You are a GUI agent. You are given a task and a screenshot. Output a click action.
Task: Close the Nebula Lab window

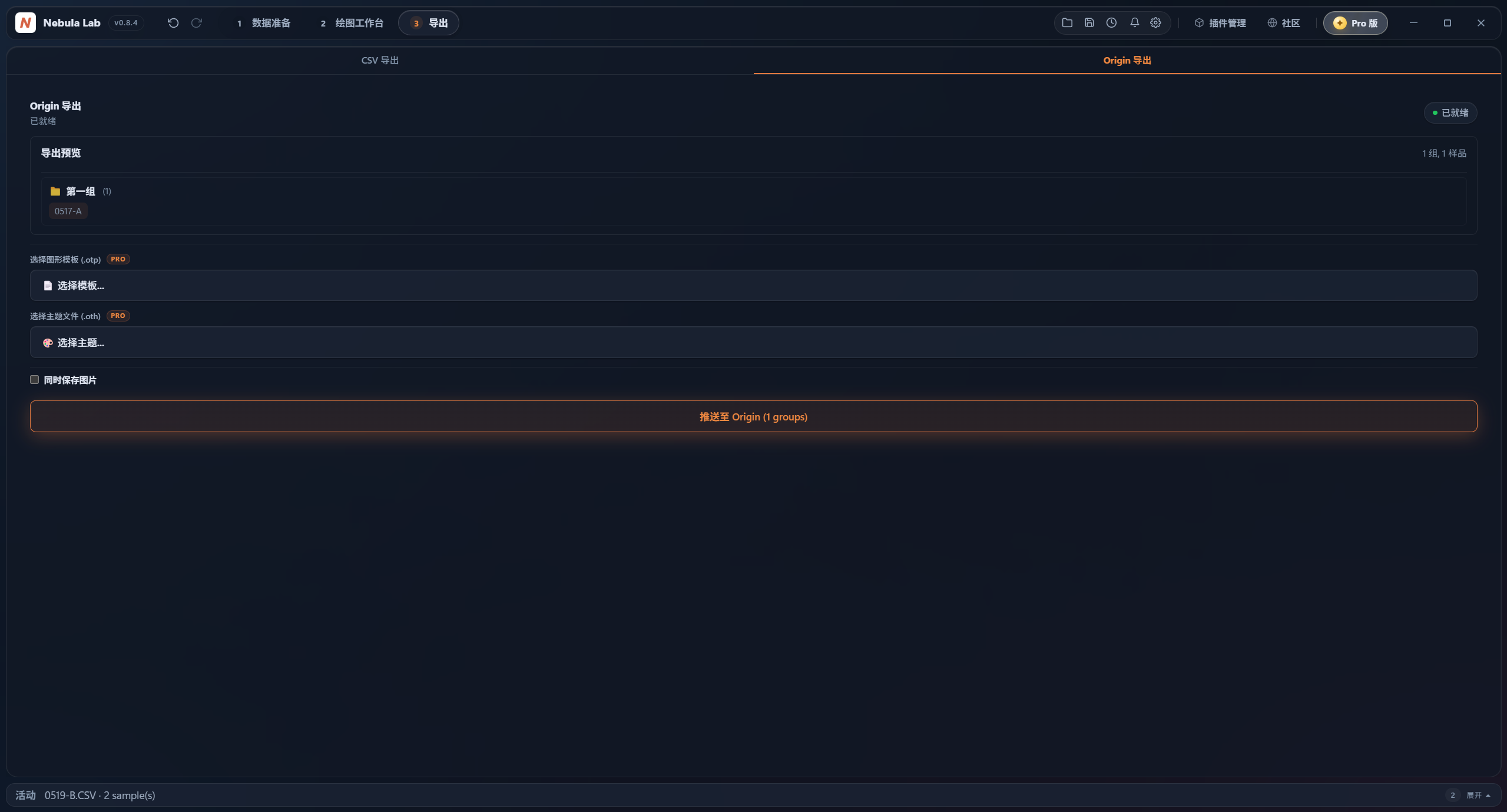[1481, 23]
